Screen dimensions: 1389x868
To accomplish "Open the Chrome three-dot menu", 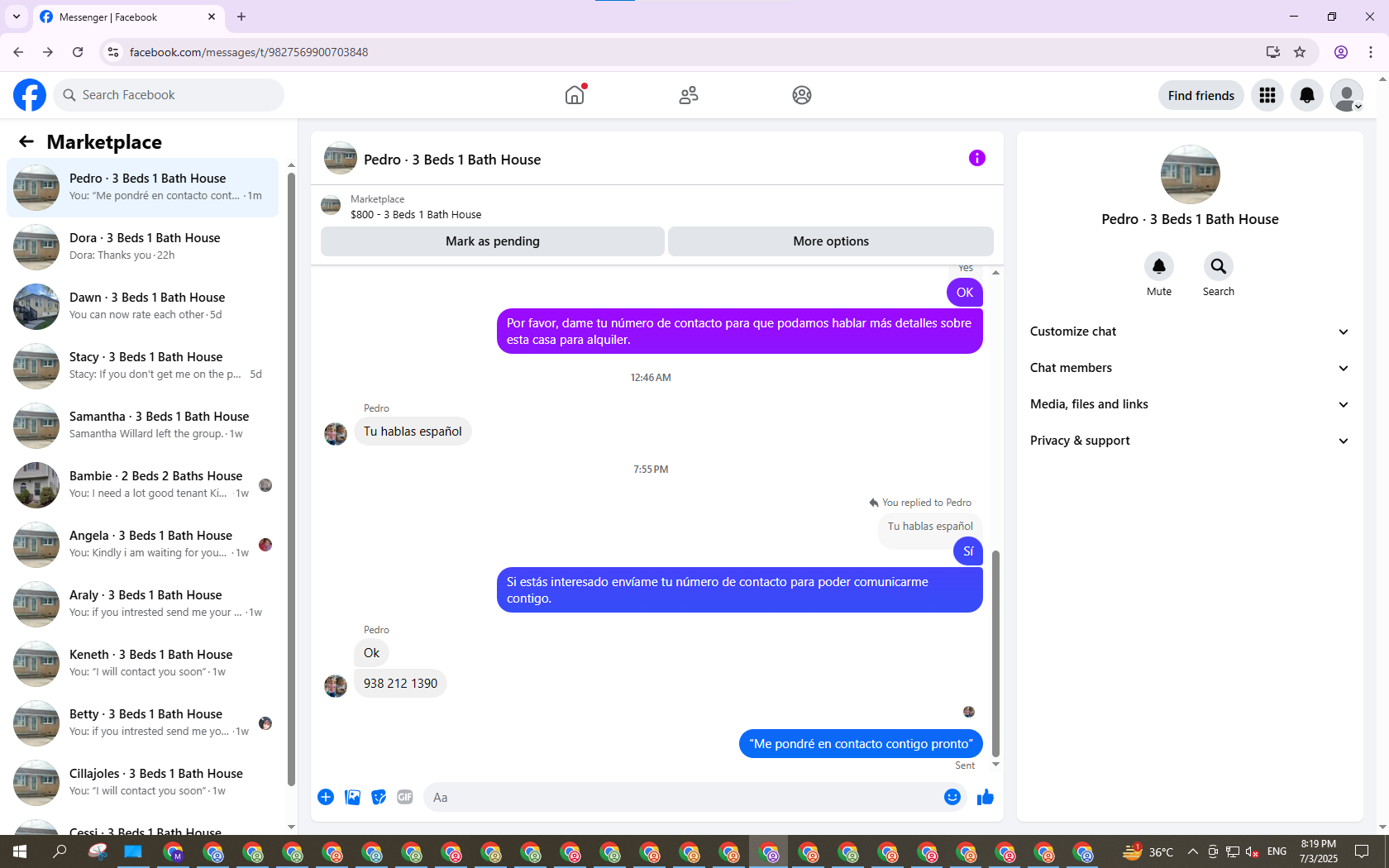I will pos(1371,52).
